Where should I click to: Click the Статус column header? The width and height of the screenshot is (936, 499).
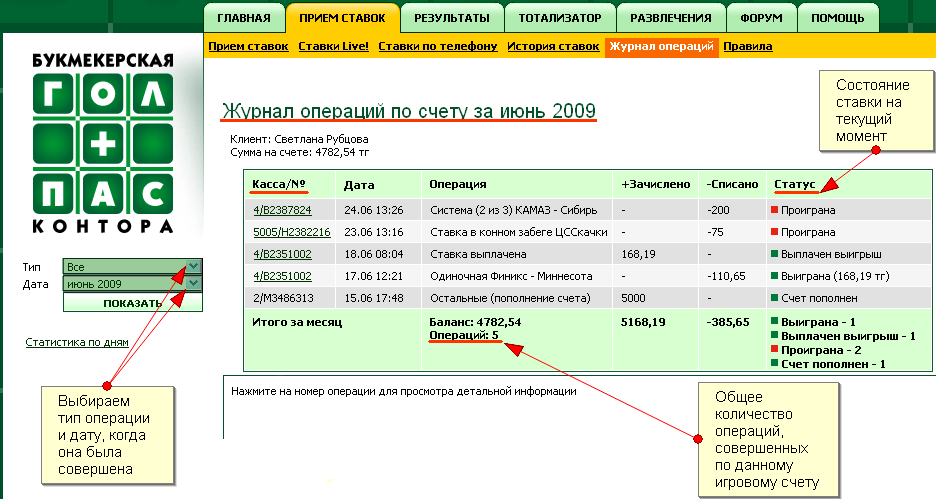pyautogui.click(x=795, y=184)
